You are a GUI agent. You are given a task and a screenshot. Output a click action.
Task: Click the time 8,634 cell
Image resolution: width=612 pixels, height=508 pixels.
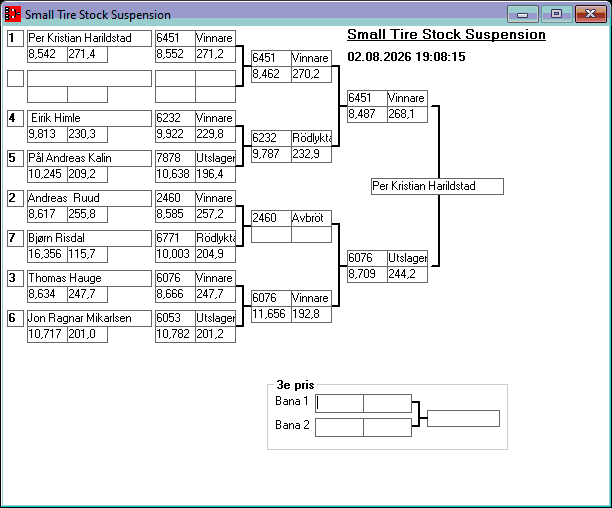(x=47, y=294)
